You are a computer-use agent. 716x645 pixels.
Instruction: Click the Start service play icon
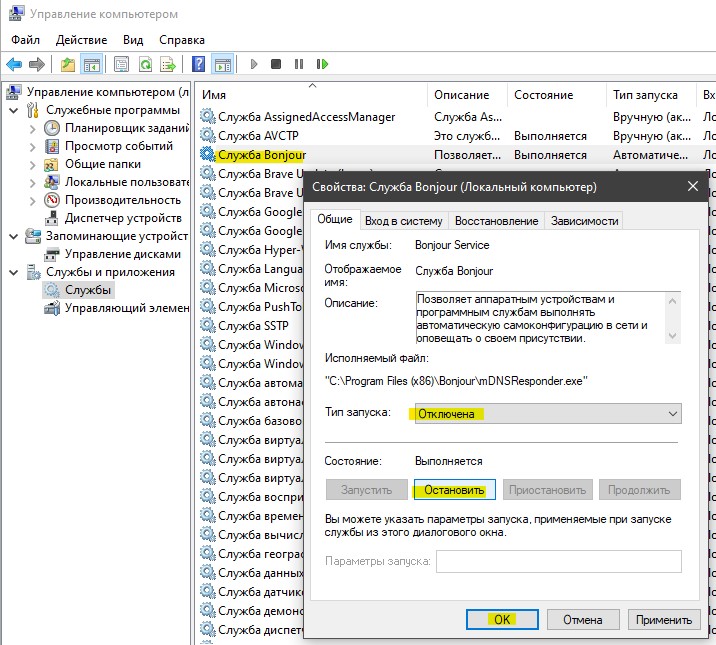click(x=254, y=64)
